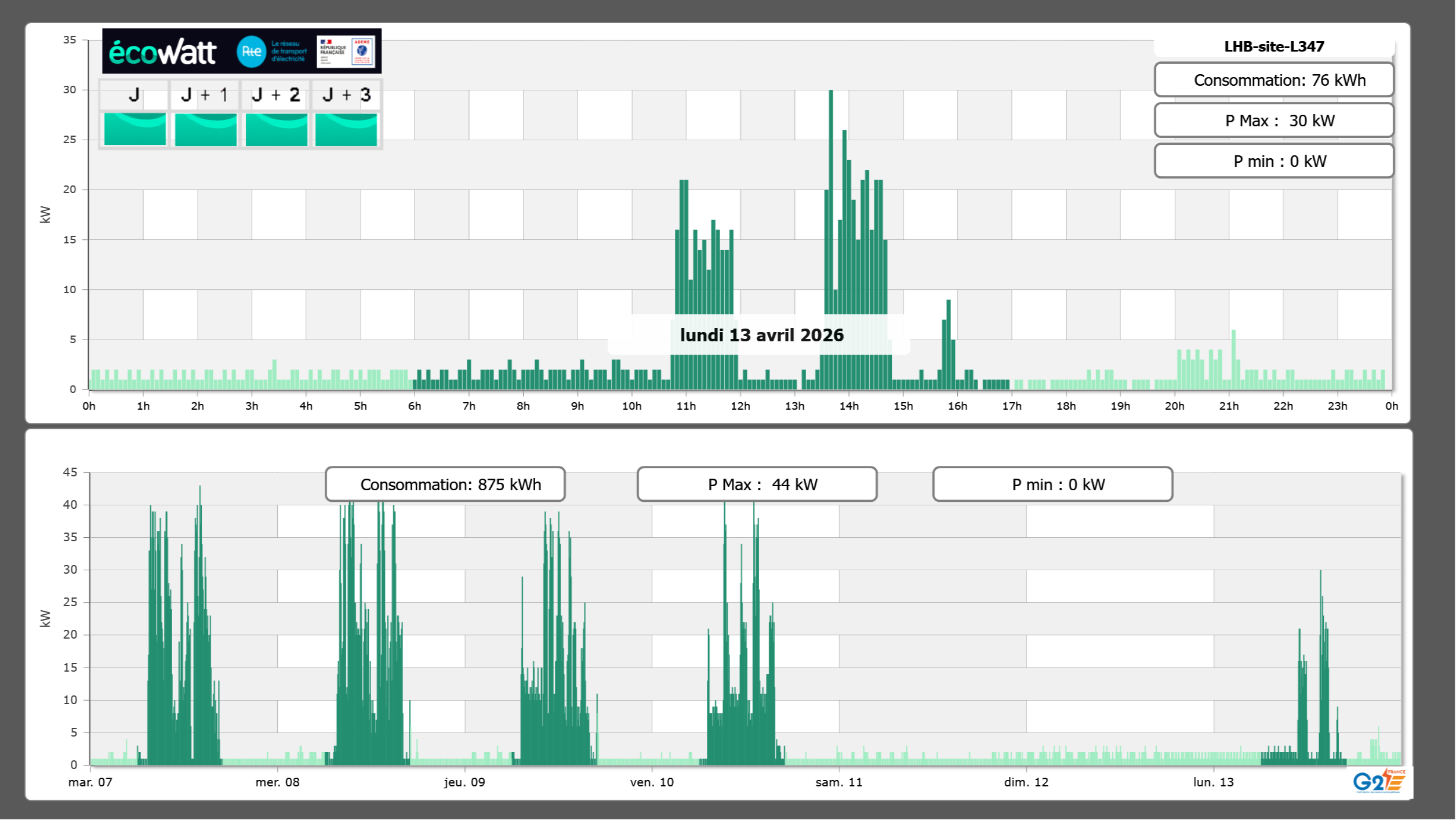The image size is (1456, 820).
Task: Click the green signal icon under J
Action: [135, 129]
